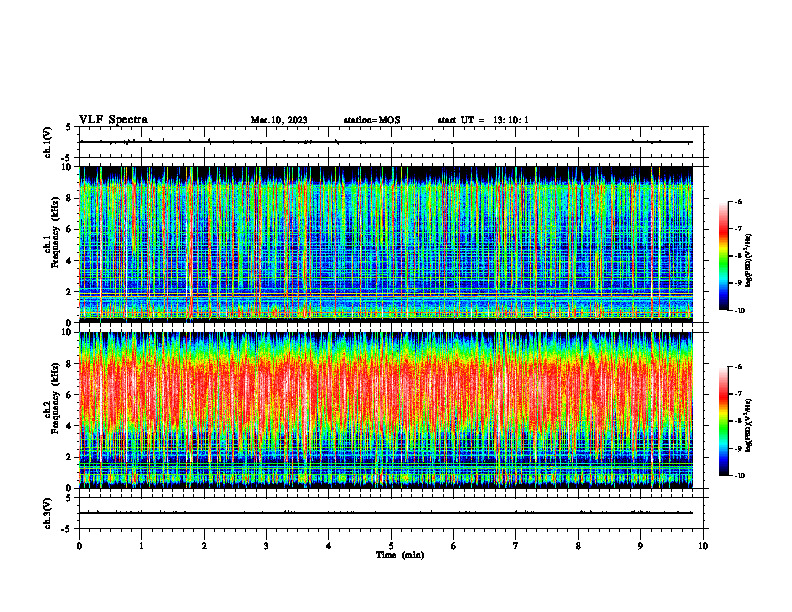
Task: Click the ch.2 color bar log(PSD) unit label
Action: point(750,425)
